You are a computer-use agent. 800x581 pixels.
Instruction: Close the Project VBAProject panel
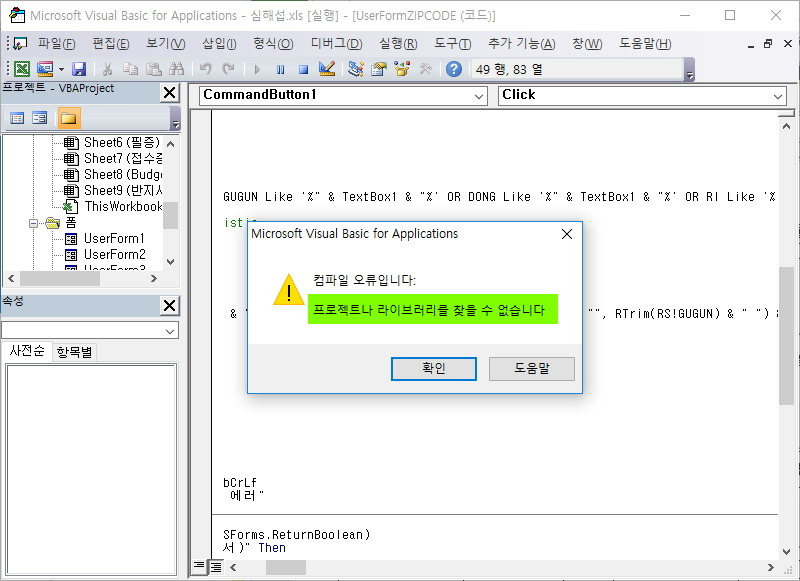click(x=169, y=93)
